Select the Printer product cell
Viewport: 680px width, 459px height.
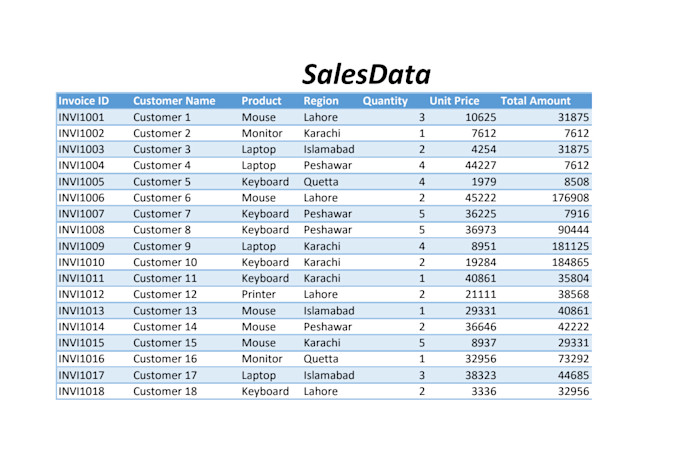click(x=258, y=294)
